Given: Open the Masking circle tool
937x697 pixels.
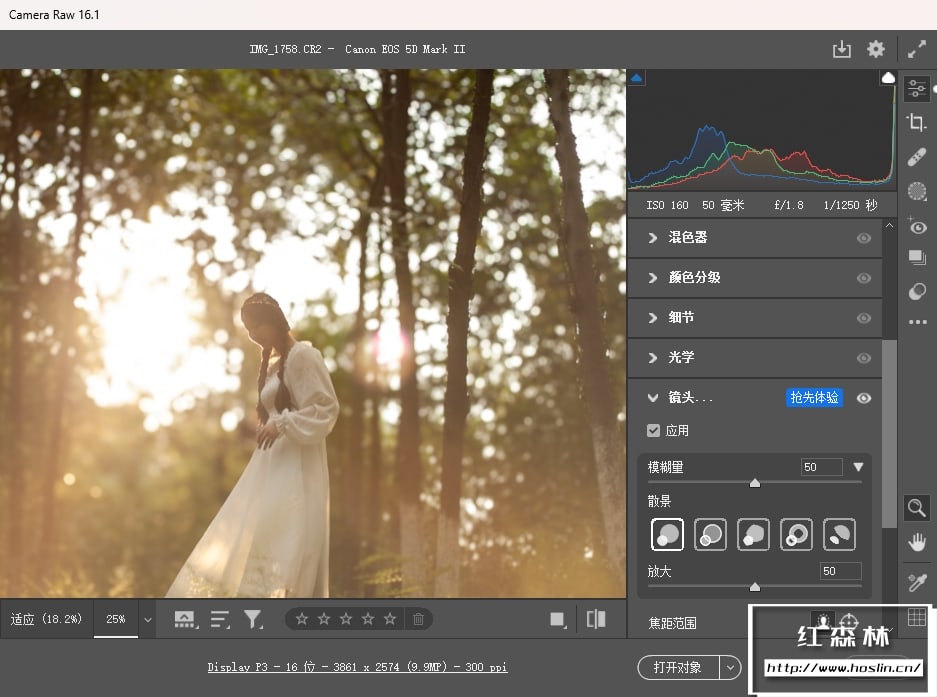Looking at the screenshot, I should 916,191.
